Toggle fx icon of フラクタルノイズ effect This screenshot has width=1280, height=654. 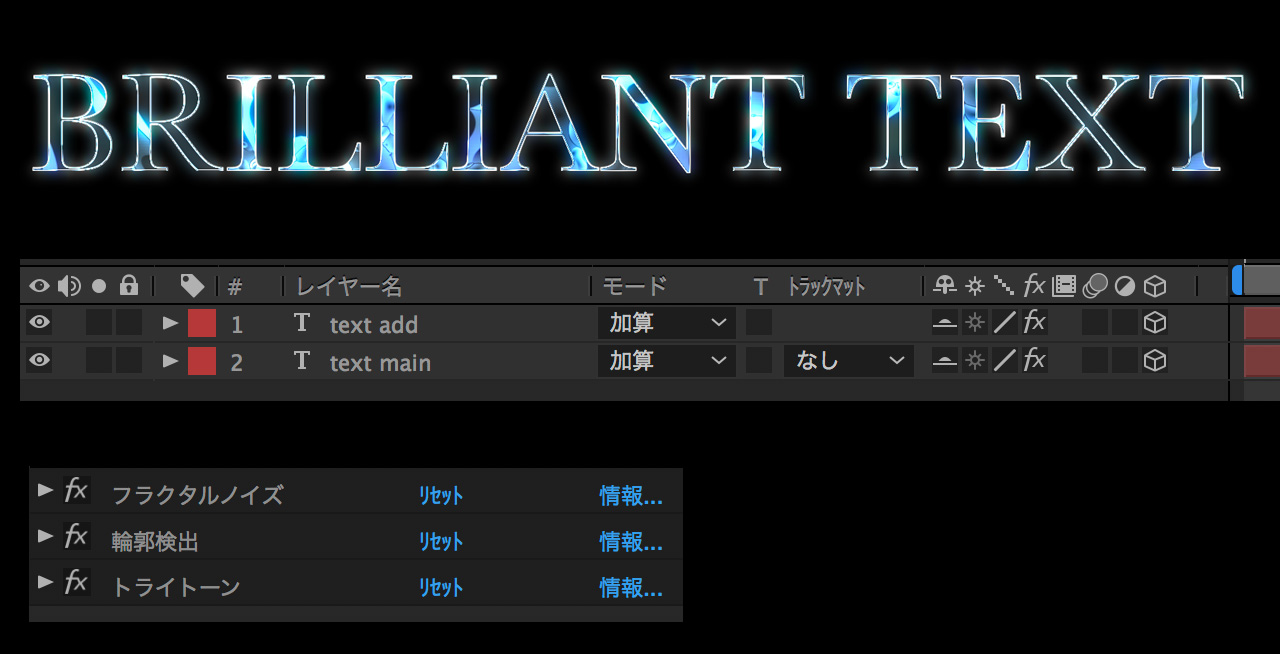click(76, 490)
